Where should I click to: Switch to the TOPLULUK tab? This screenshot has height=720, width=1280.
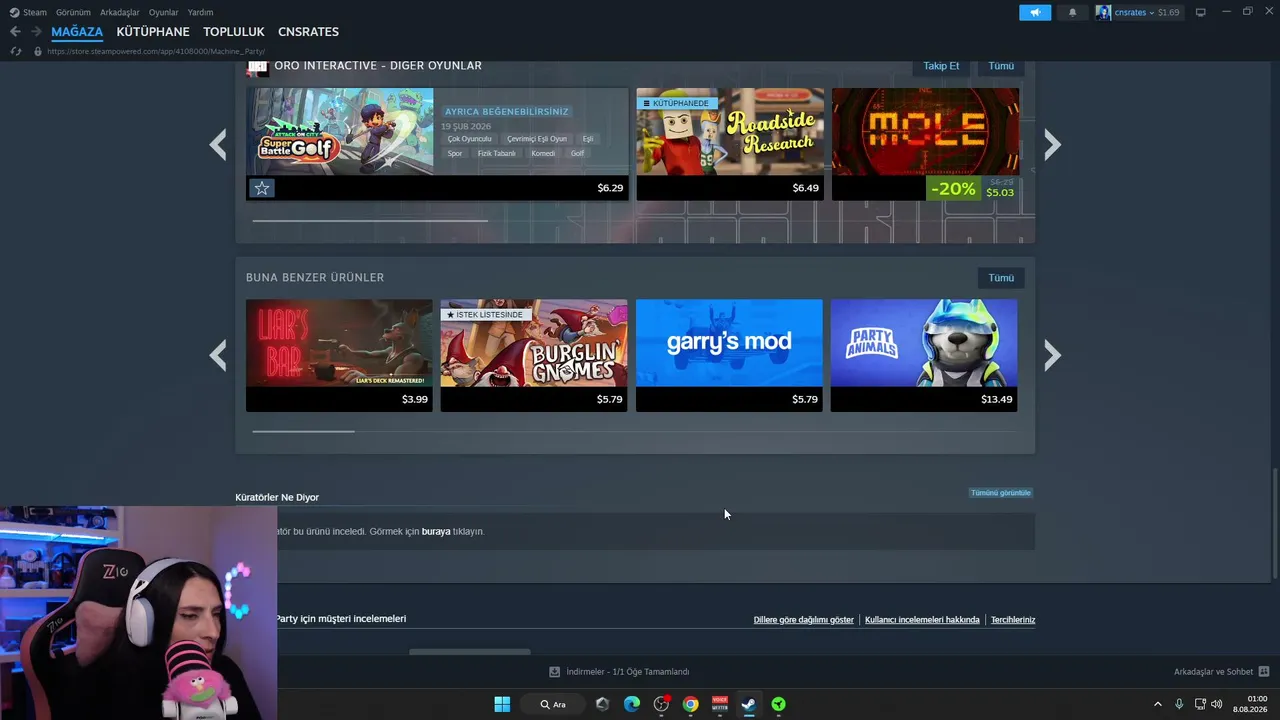point(234,32)
